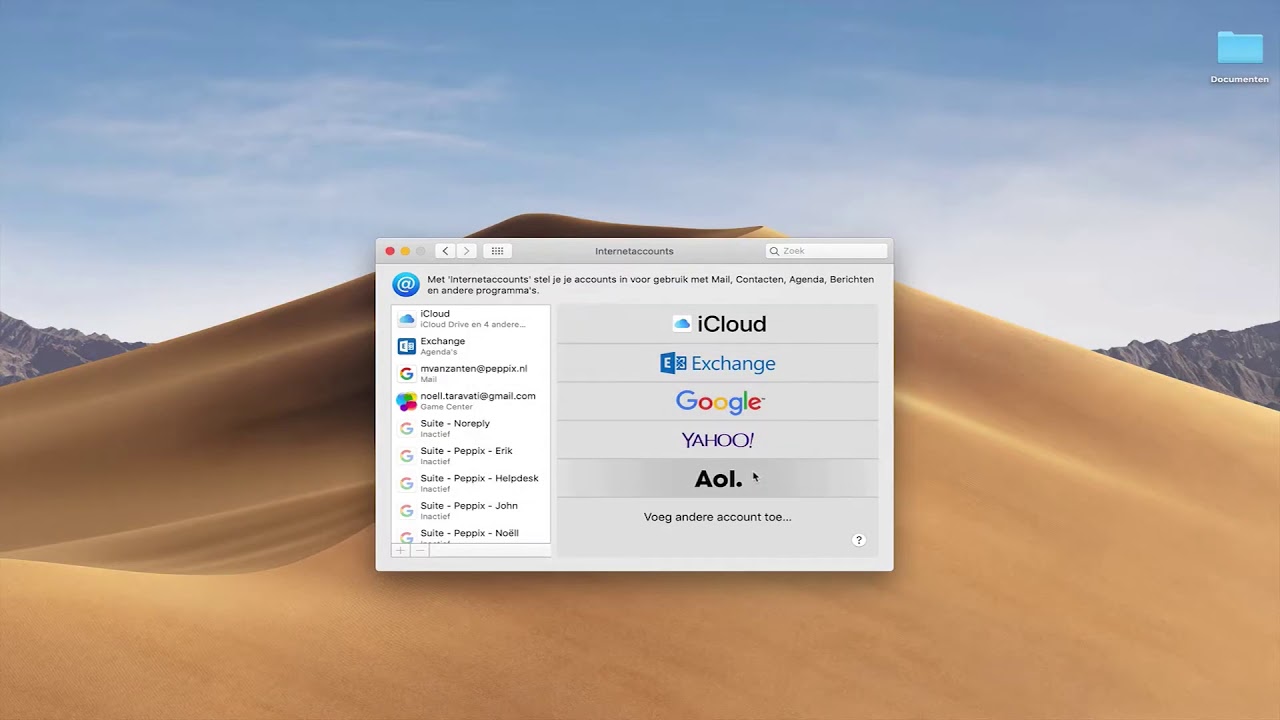Click the Game Center bubbles icon

(x=406, y=402)
